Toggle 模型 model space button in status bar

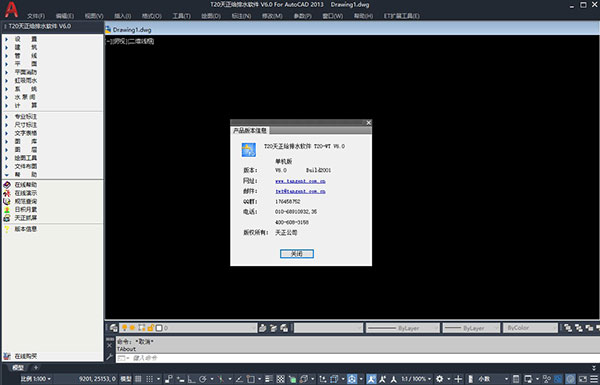coord(126,379)
